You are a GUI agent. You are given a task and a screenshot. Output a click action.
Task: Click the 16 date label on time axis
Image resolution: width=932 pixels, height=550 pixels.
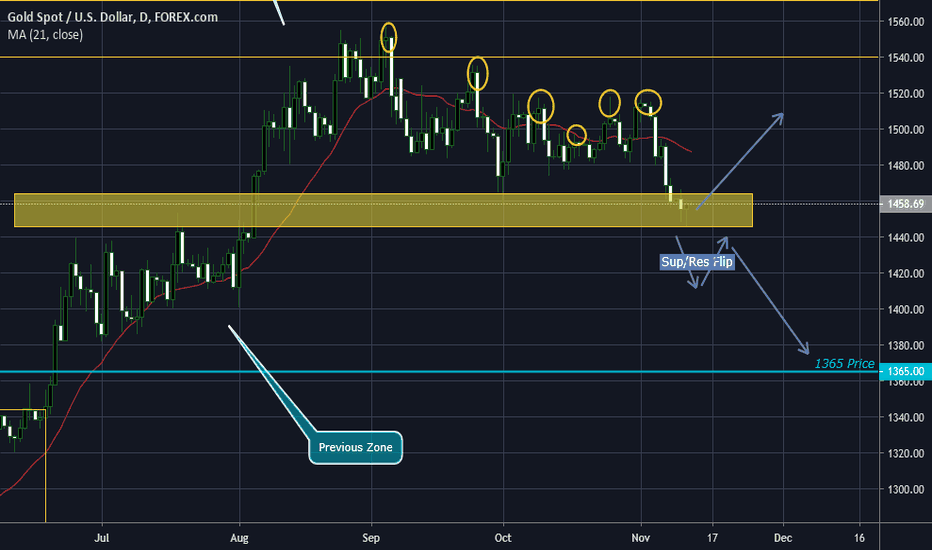859,538
